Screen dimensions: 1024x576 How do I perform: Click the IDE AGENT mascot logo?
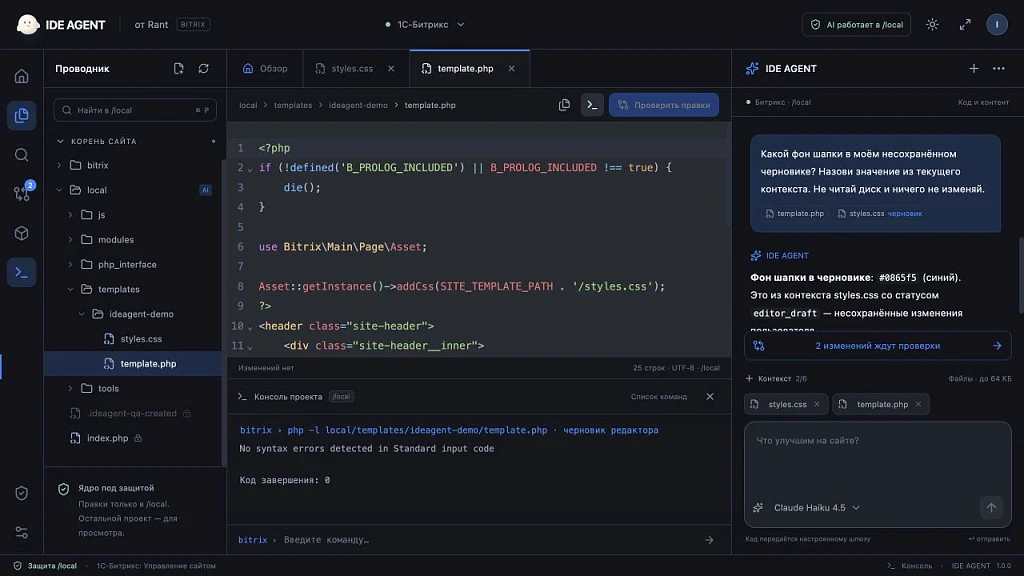[28, 25]
